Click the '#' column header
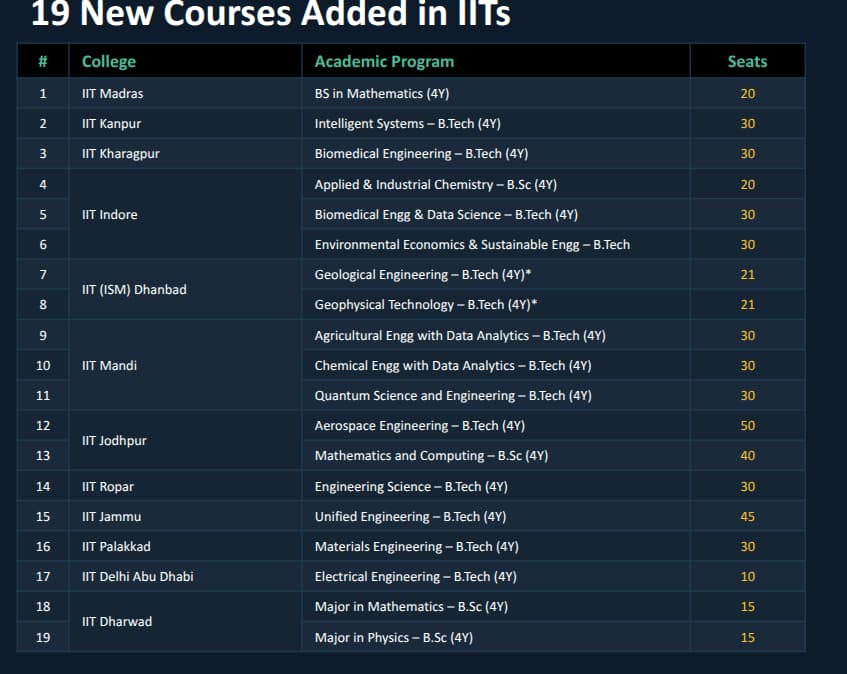The width and height of the screenshot is (847, 674). [43, 61]
